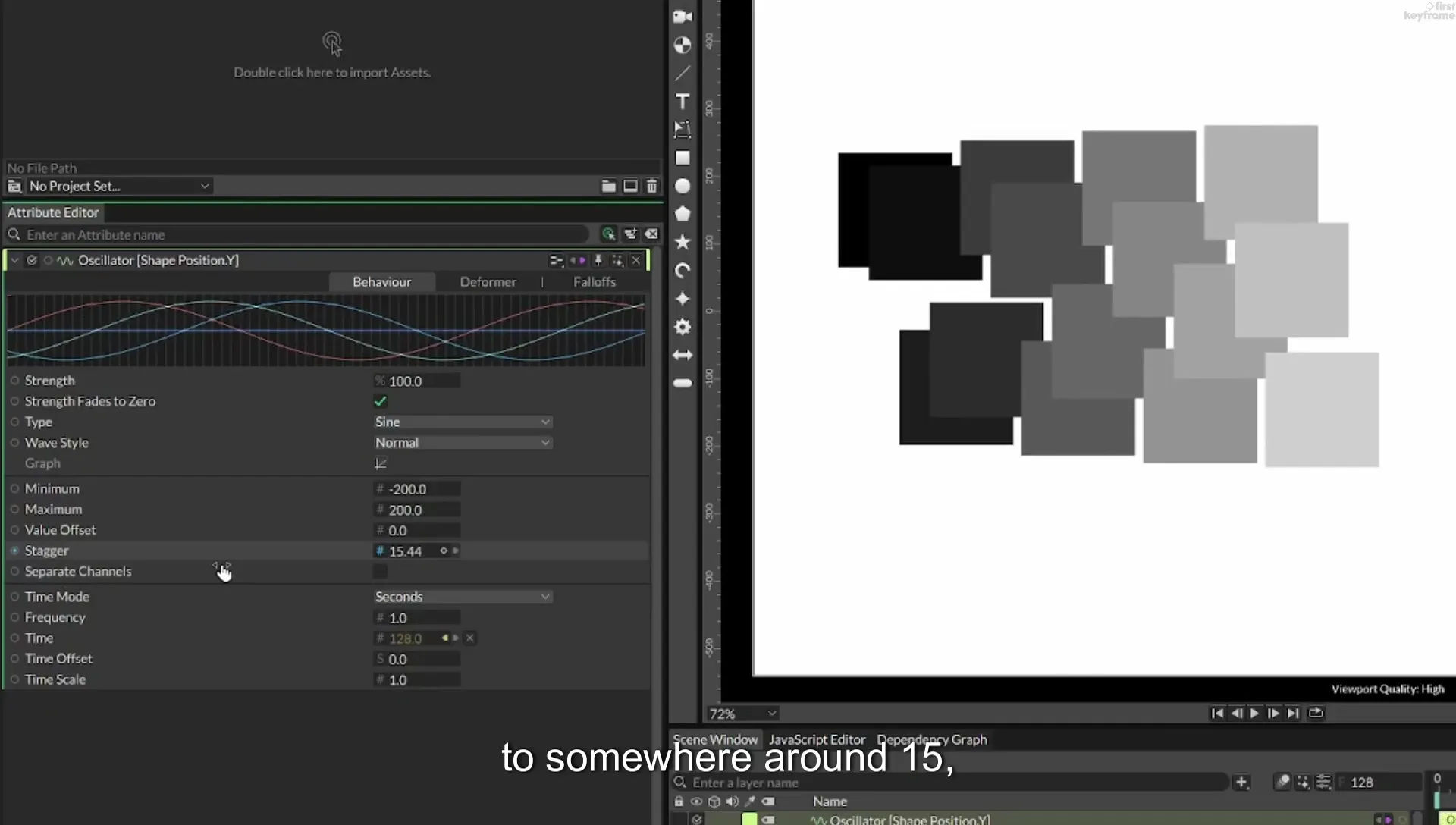Open the Type dropdown showing Sine

[x=463, y=422]
